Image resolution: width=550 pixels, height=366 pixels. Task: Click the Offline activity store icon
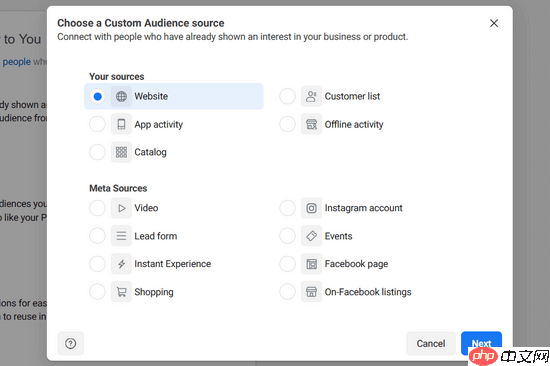[311, 124]
